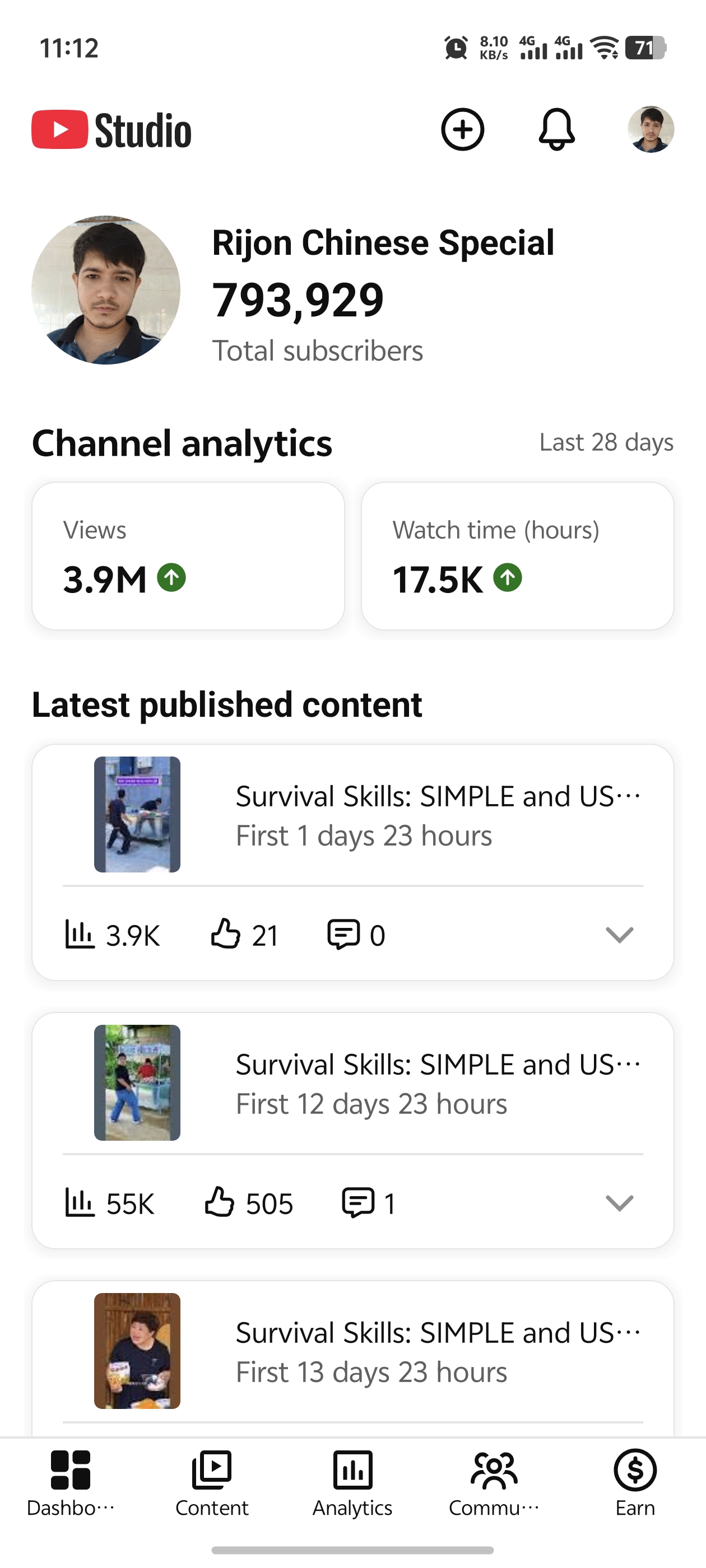Open account avatar in top bar
The height and width of the screenshot is (1568, 706).
(x=651, y=130)
